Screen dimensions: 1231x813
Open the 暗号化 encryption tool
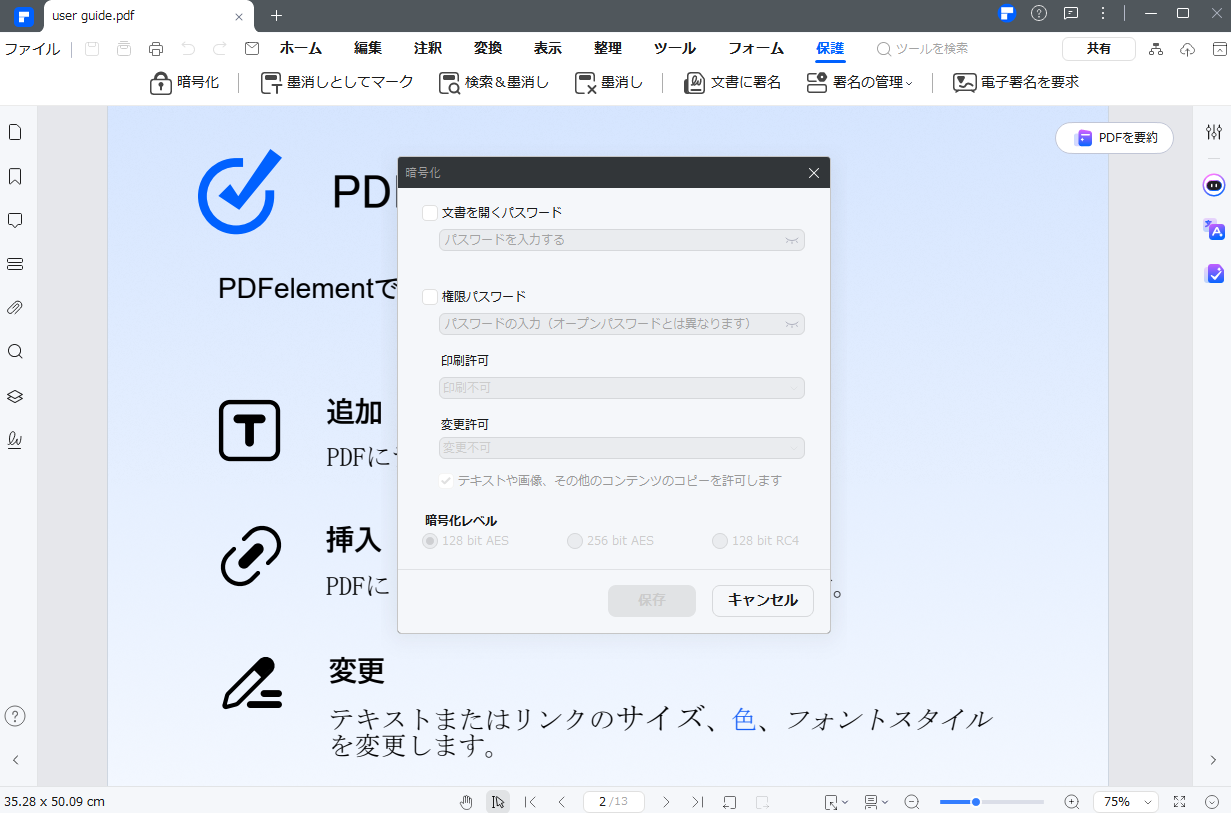[184, 83]
